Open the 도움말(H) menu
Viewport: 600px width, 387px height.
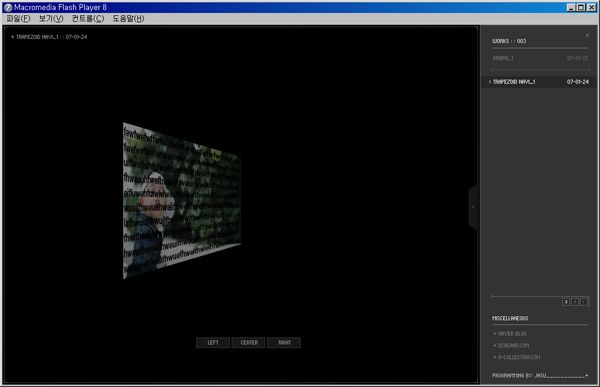coord(128,18)
